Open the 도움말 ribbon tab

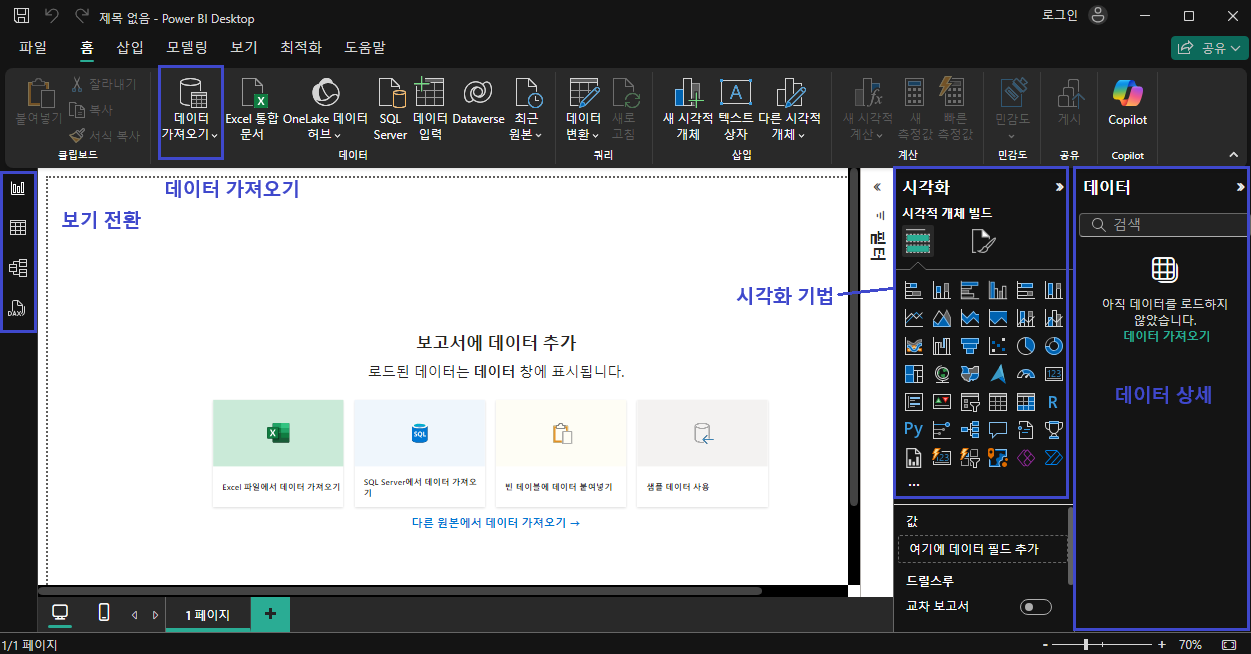[x=365, y=47]
